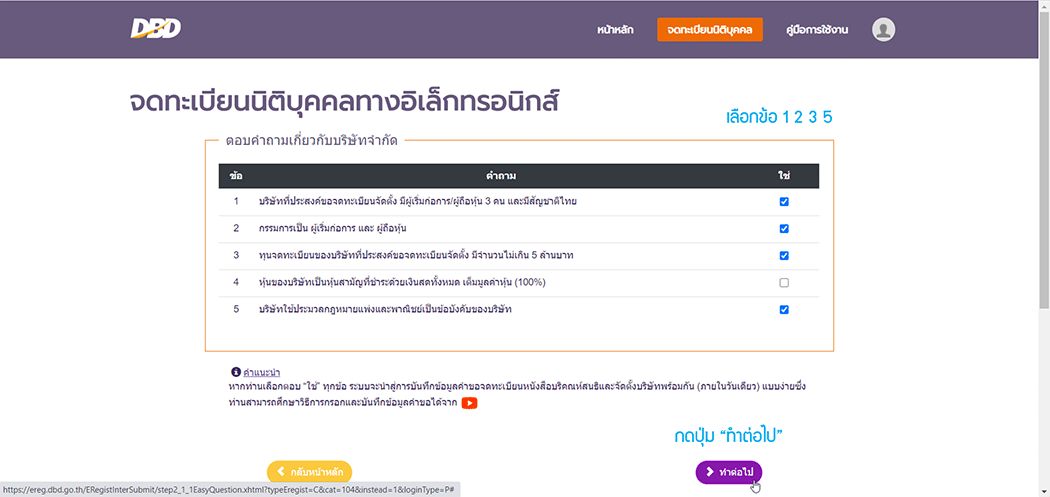Click the section legend ตอบคำถามเกี่ยวกับบริษัทจำกัด
The height and width of the screenshot is (497, 1050).
click(x=311, y=141)
